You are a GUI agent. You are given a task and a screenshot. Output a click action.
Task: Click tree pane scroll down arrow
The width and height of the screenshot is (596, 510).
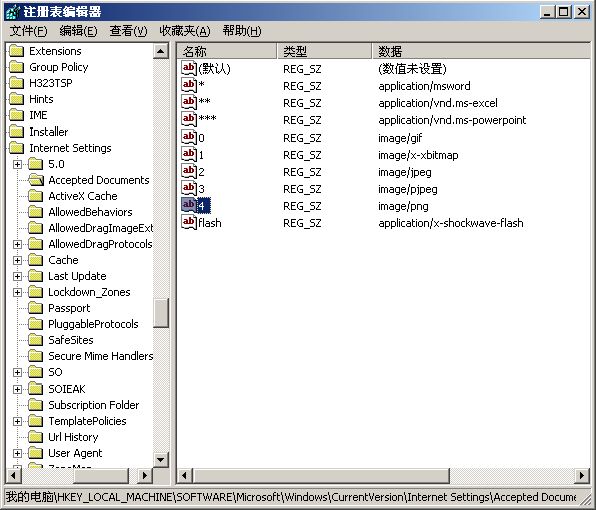click(x=161, y=460)
